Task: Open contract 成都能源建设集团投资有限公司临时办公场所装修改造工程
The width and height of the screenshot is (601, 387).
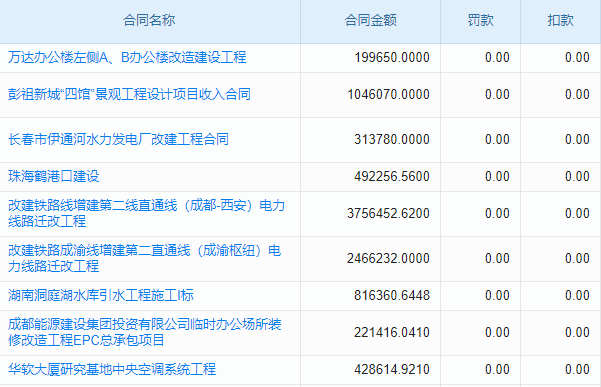Action: click(x=145, y=332)
